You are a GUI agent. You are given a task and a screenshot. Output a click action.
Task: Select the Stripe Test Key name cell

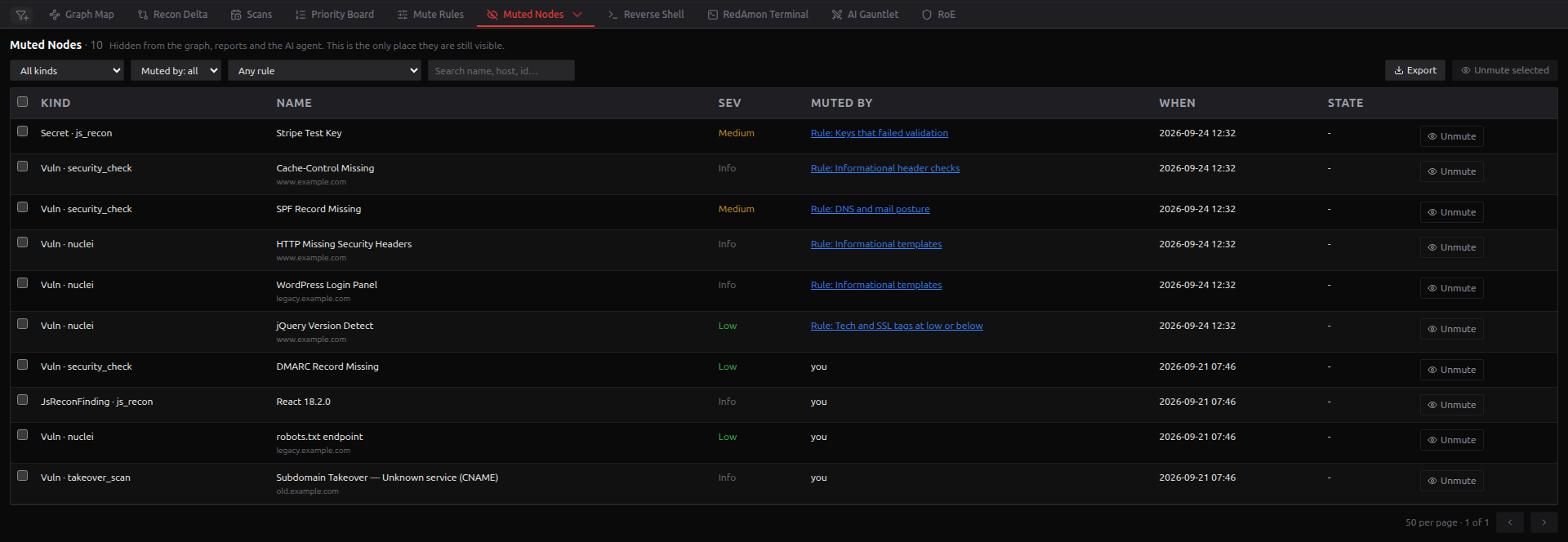[309, 133]
